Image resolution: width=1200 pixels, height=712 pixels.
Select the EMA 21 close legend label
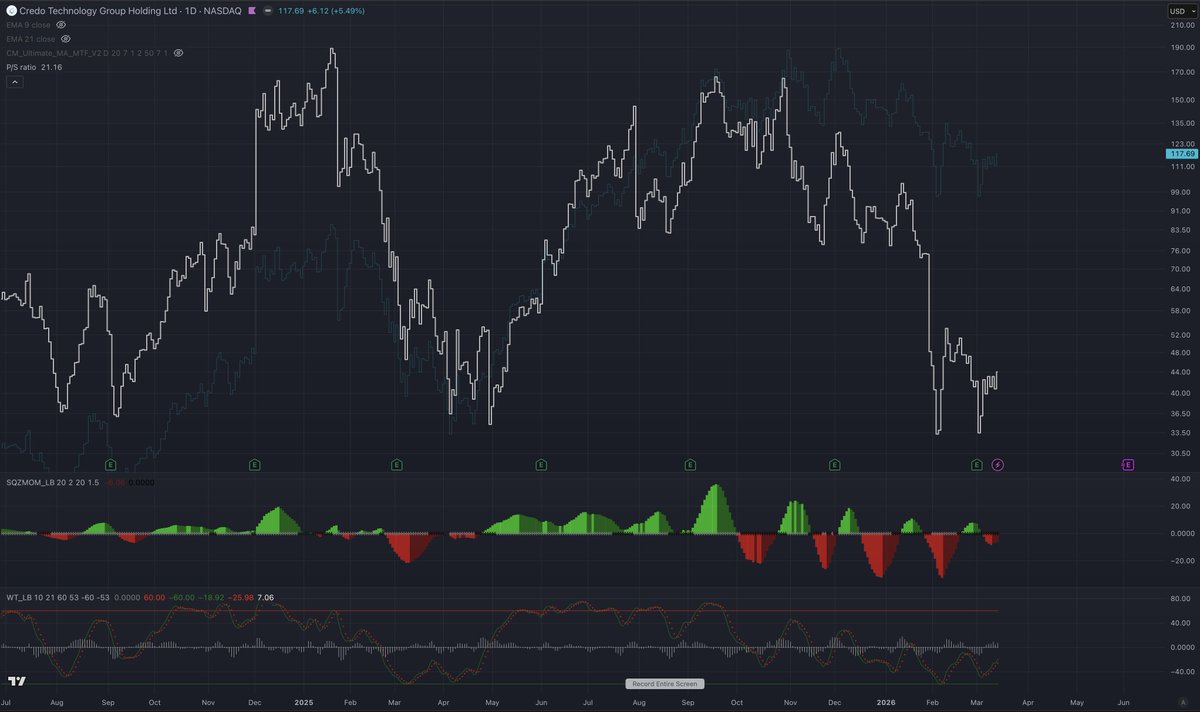31,38
